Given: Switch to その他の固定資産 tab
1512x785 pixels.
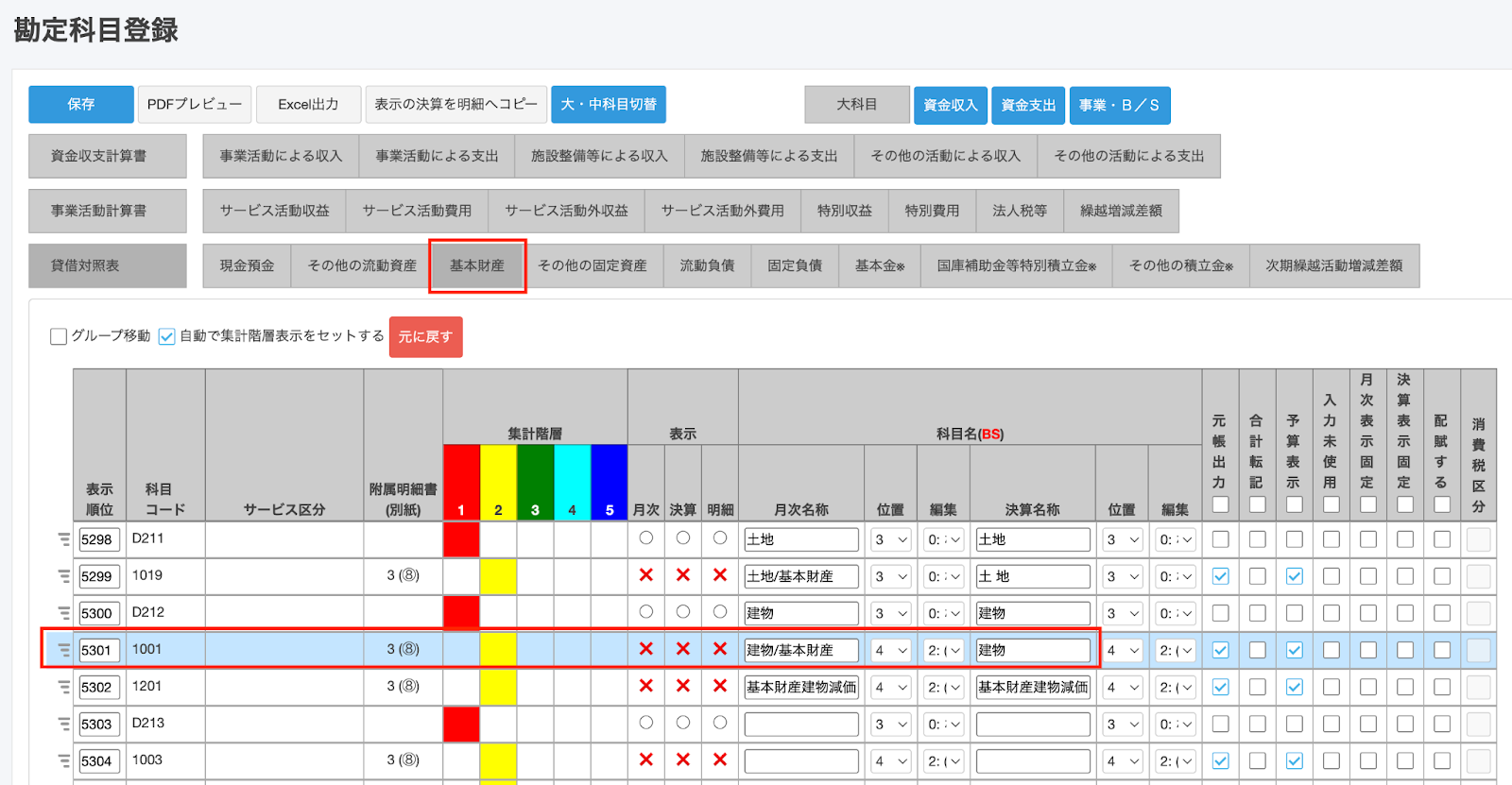Looking at the screenshot, I should [593, 265].
